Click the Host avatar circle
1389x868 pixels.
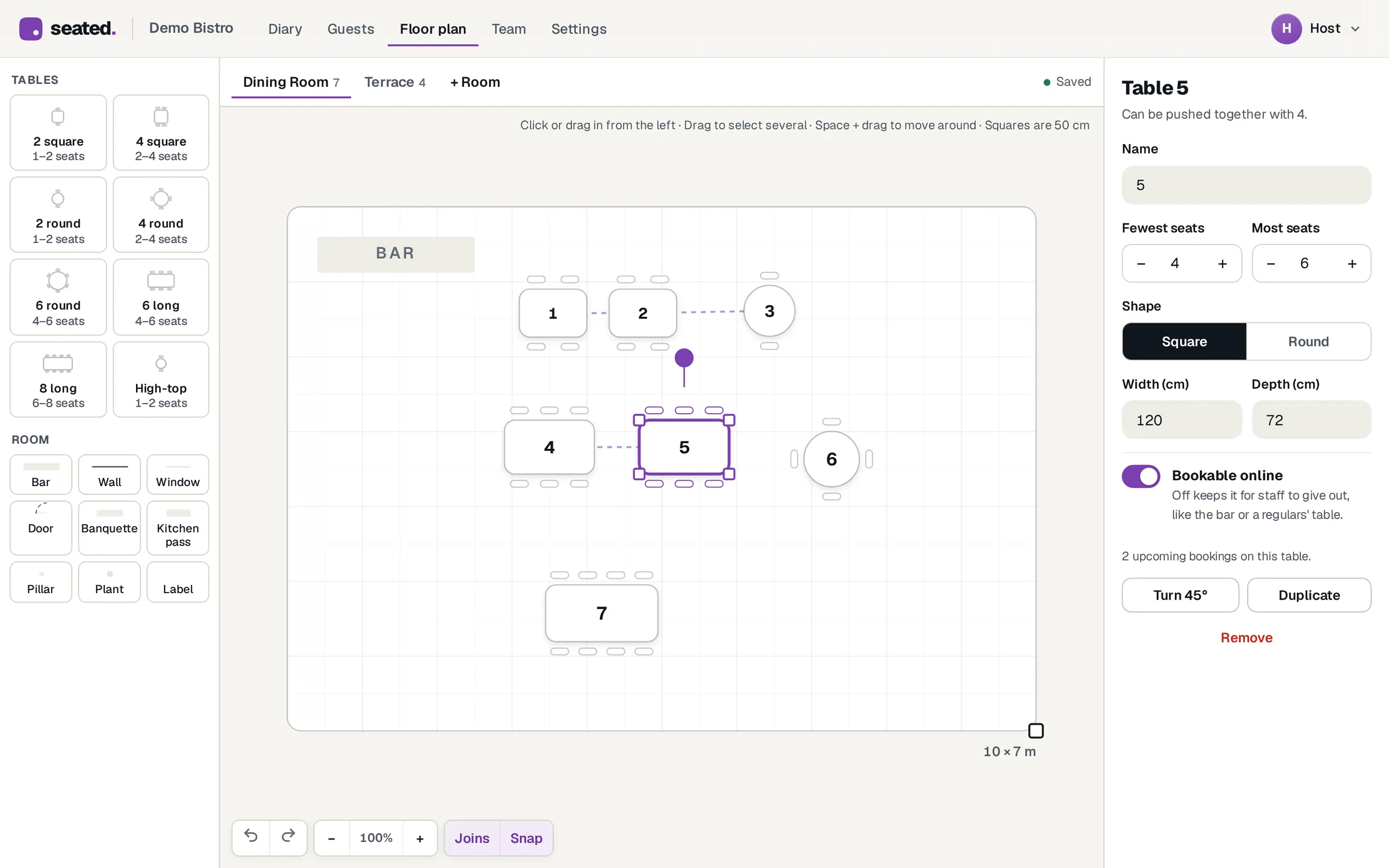pyautogui.click(x=1286, y=28)
